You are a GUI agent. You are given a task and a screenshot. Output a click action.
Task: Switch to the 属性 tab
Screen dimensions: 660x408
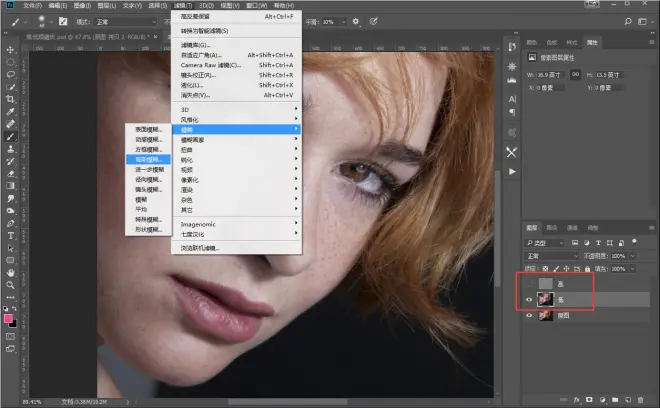(592, 42)
